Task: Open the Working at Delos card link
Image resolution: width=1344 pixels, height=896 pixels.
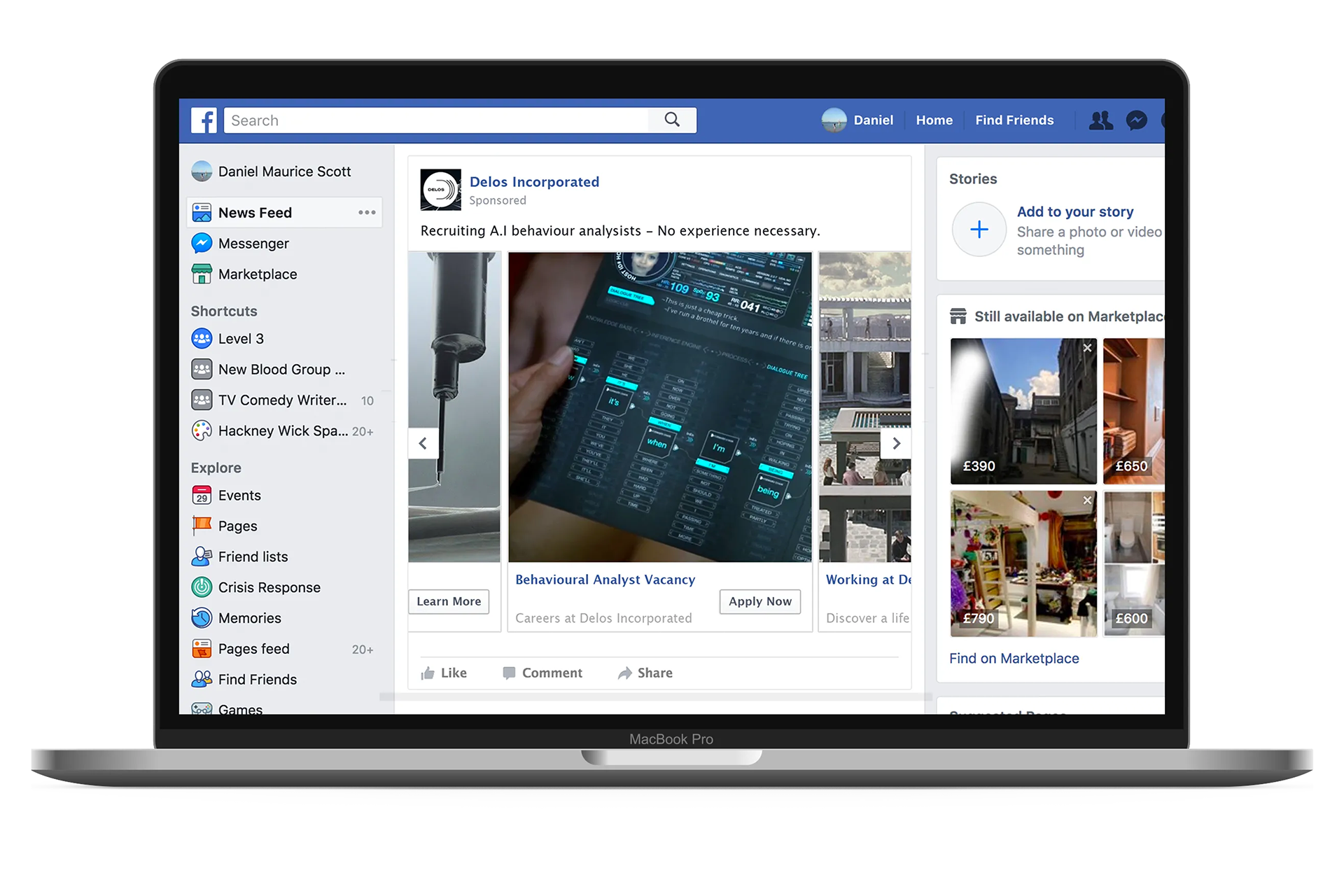Action: [868, 580]
